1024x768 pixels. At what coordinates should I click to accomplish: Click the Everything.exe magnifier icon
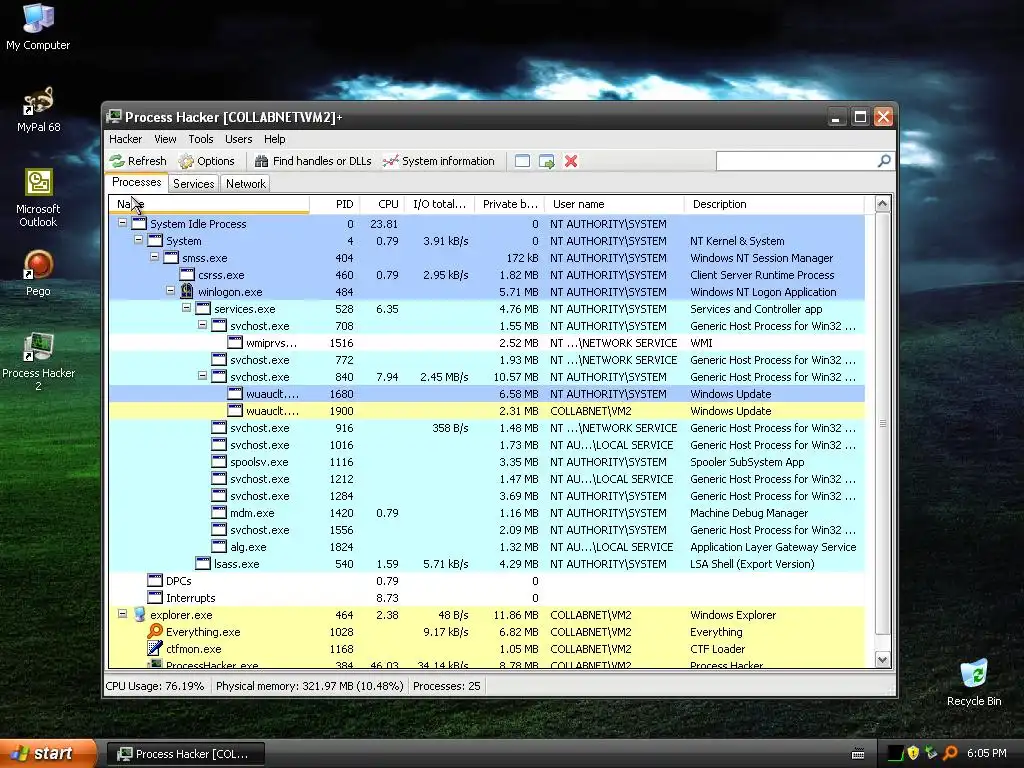[155, 632]
